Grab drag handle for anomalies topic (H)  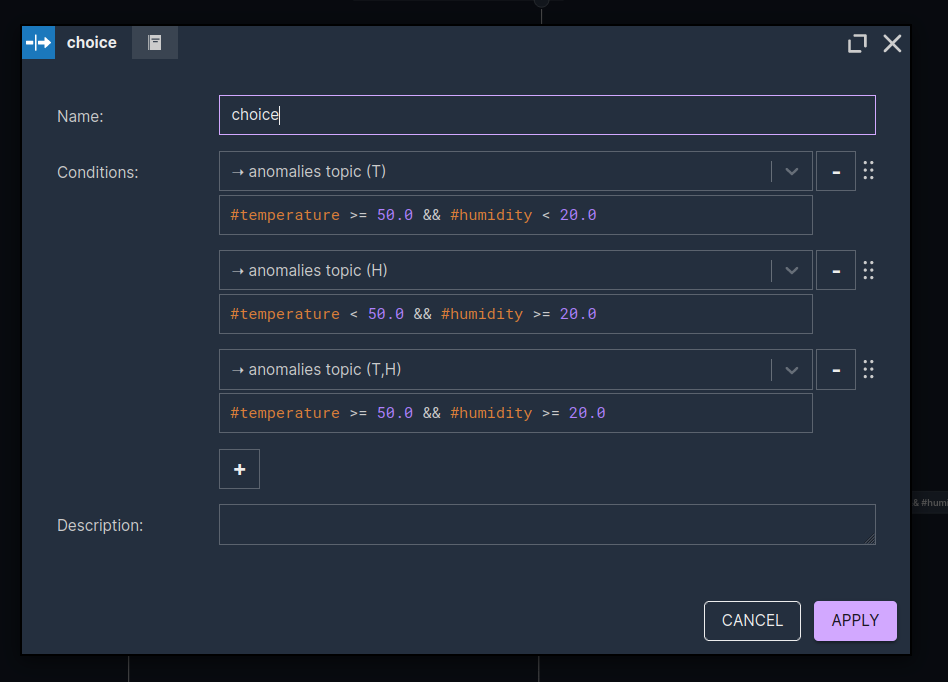(x=868, y=270)
